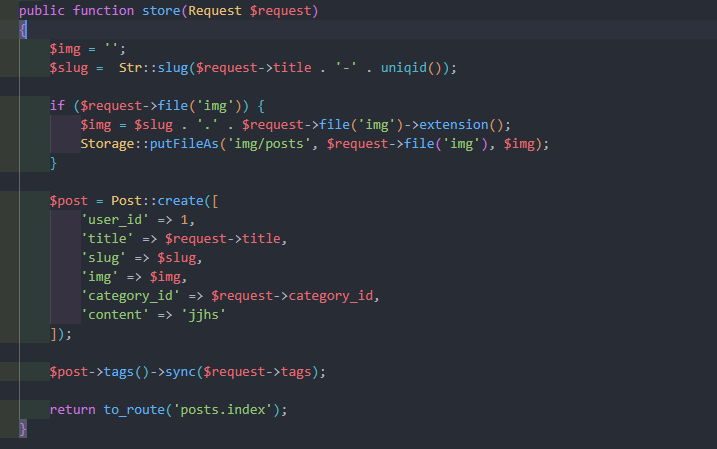Click the 'img' array key in create array

(100, 277)
